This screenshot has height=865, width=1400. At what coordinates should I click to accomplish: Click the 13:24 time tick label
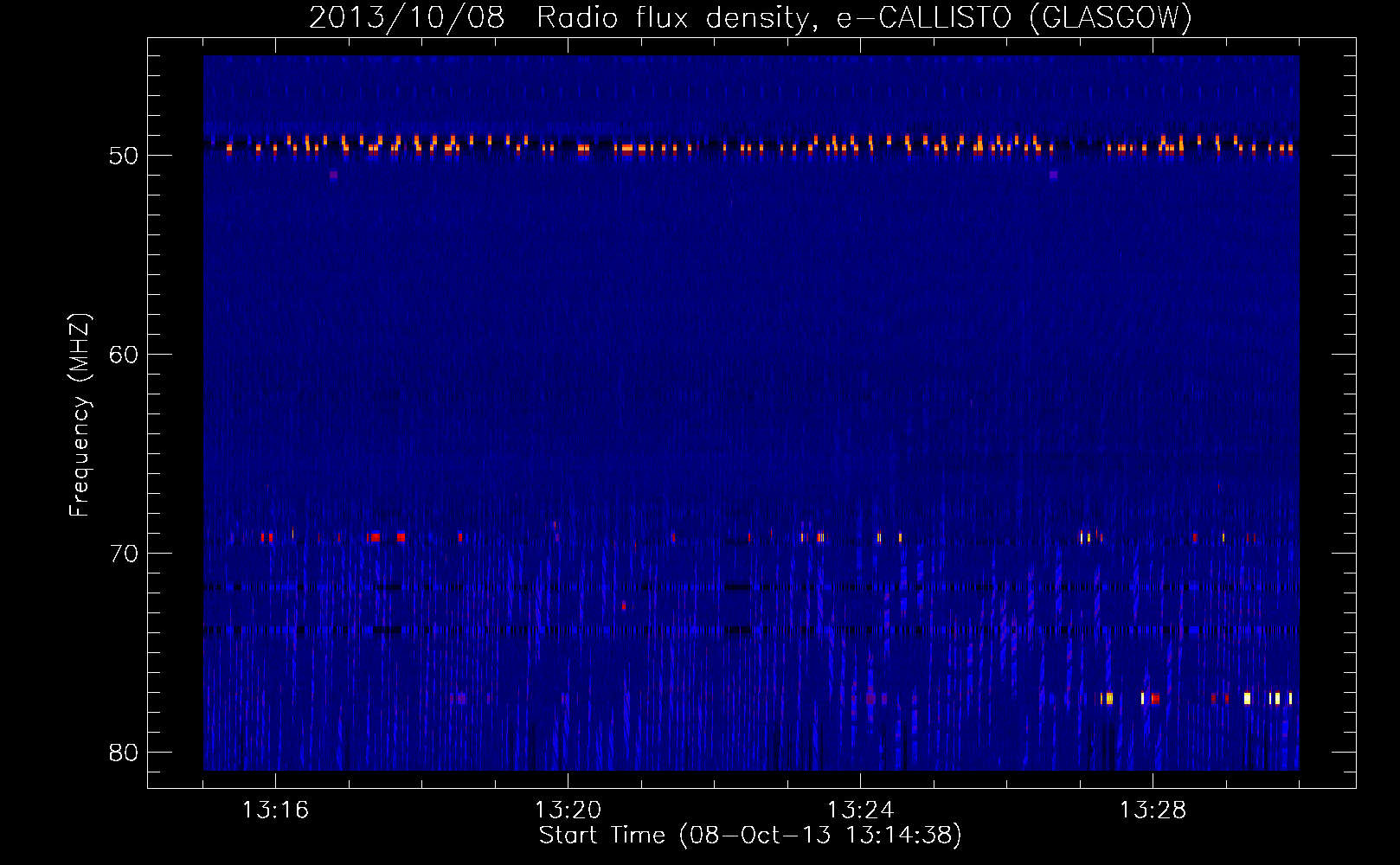point(860,811)
